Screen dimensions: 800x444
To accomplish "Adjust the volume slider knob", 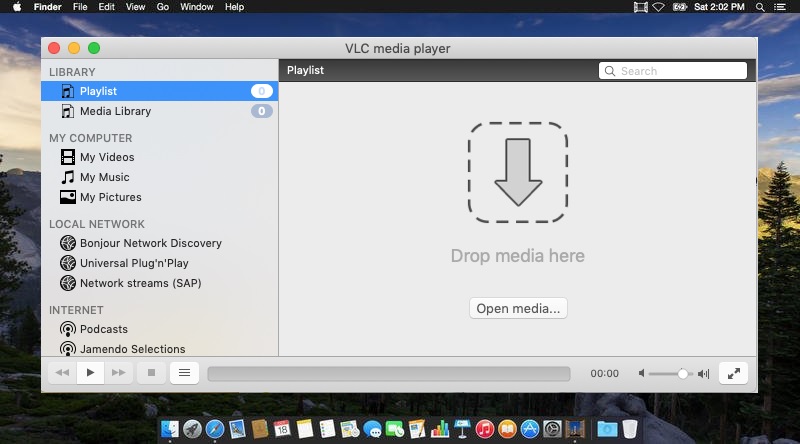I will 682,374.
